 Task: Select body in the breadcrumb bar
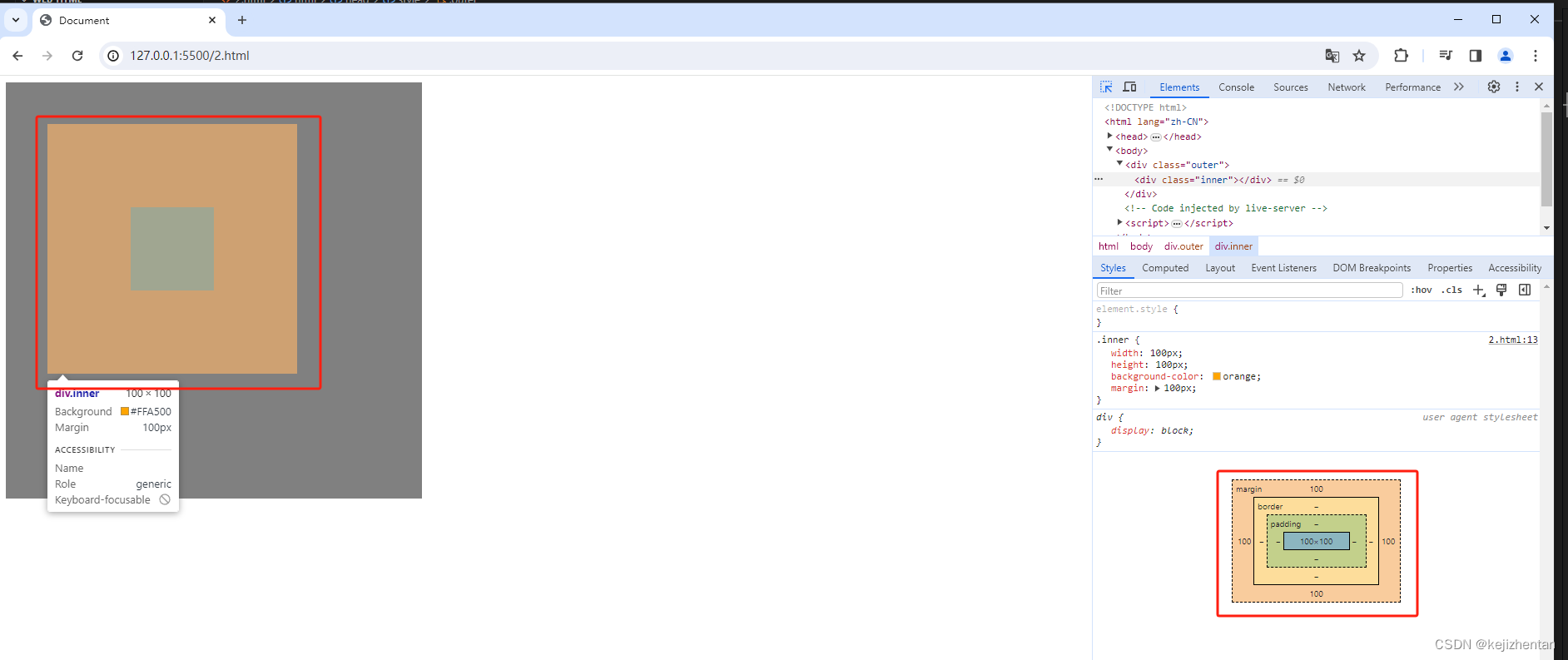click(x=1141, y=246)
